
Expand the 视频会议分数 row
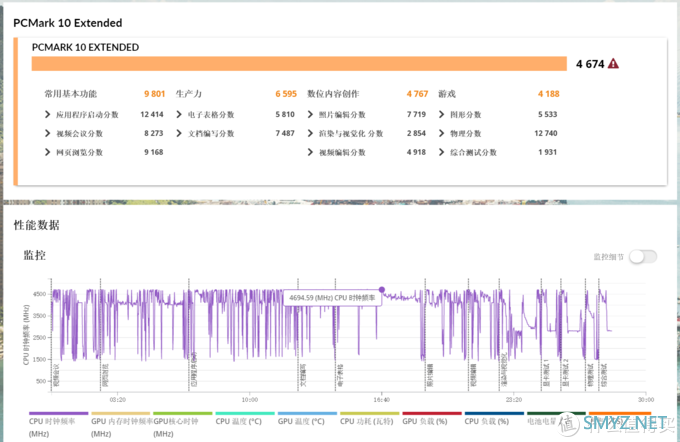point(47,133)
